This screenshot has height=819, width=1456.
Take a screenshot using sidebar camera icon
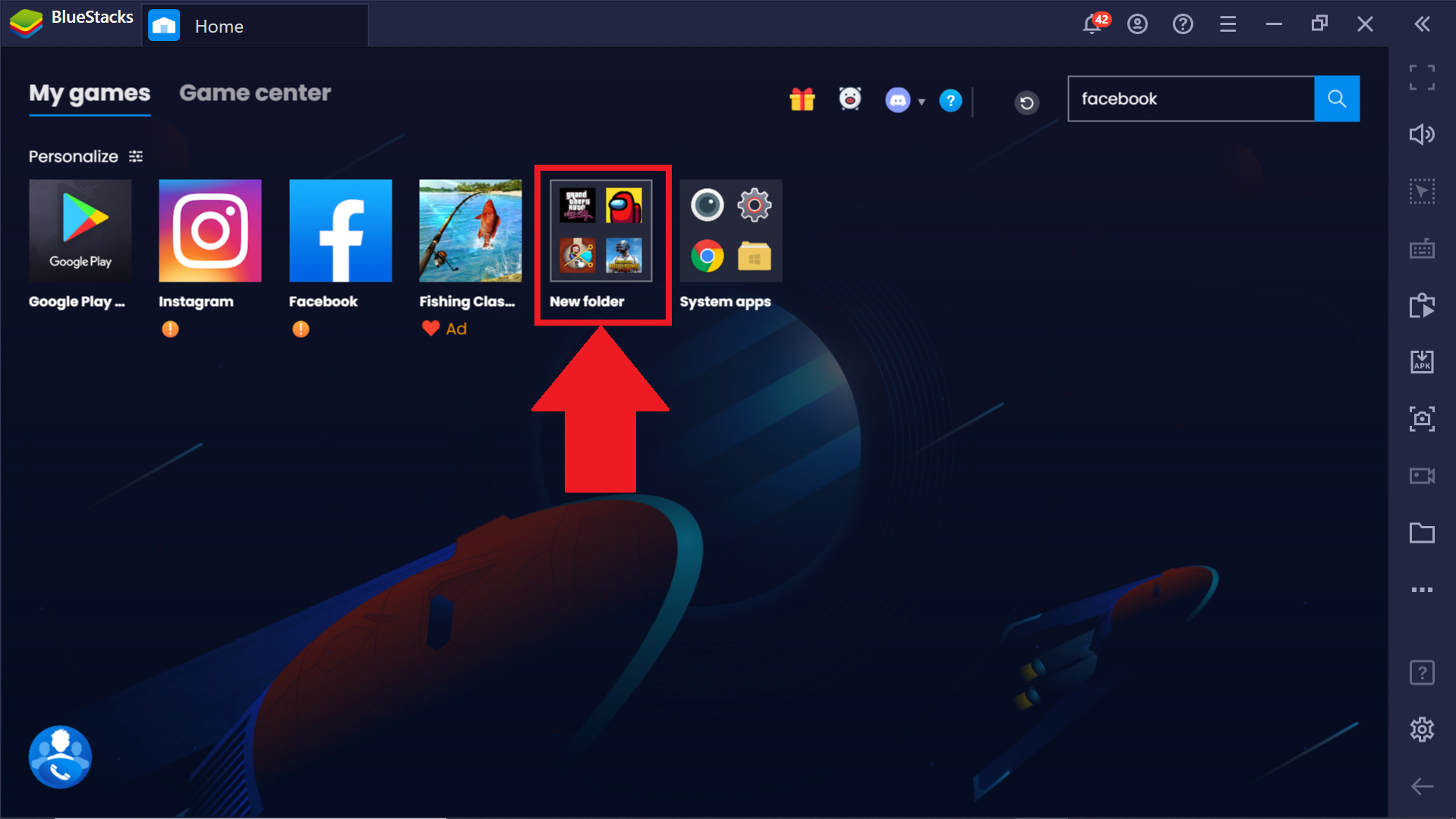click(x=1421, y=419)
